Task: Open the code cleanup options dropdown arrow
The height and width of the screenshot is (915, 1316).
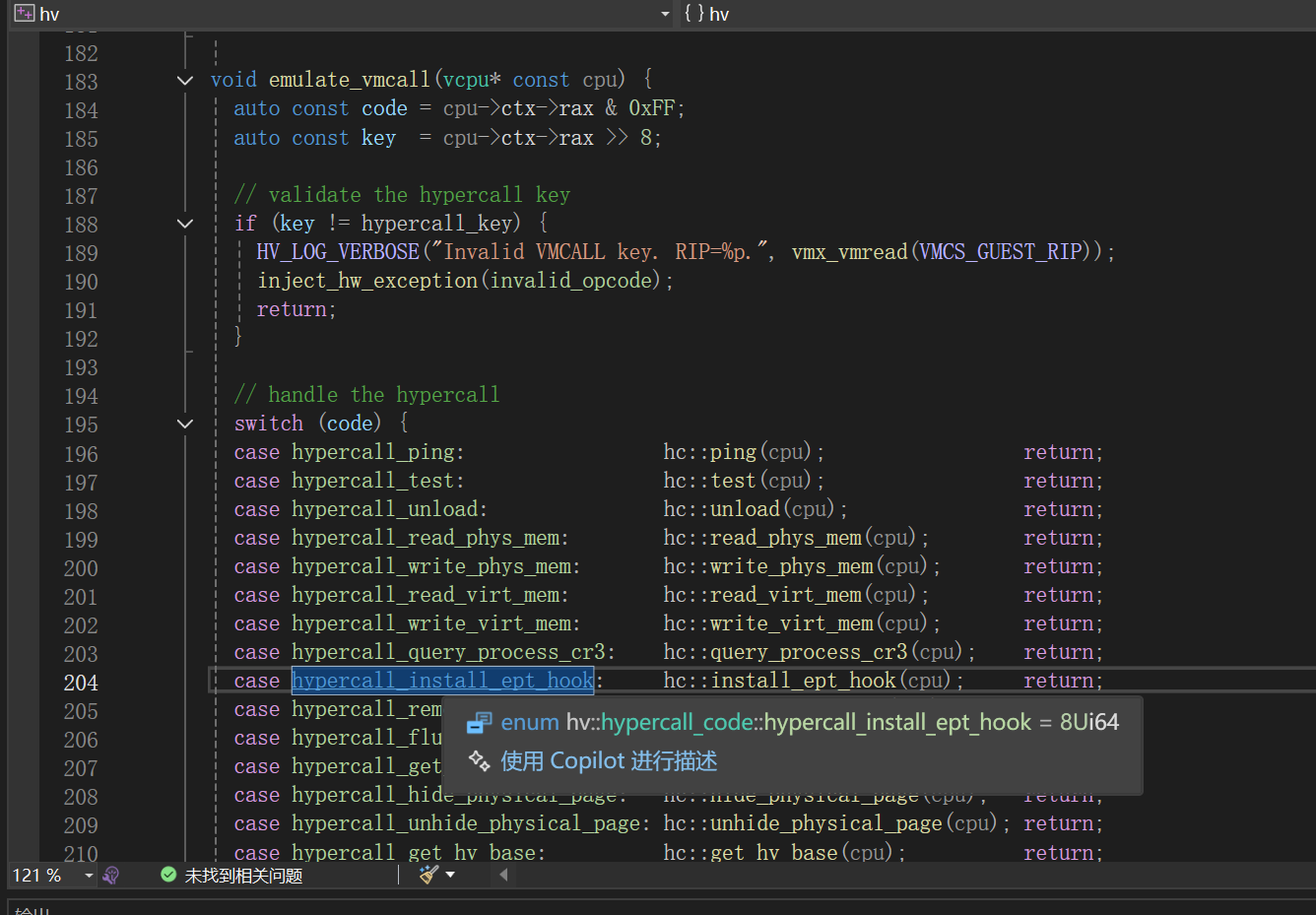Action: point(451,875)
